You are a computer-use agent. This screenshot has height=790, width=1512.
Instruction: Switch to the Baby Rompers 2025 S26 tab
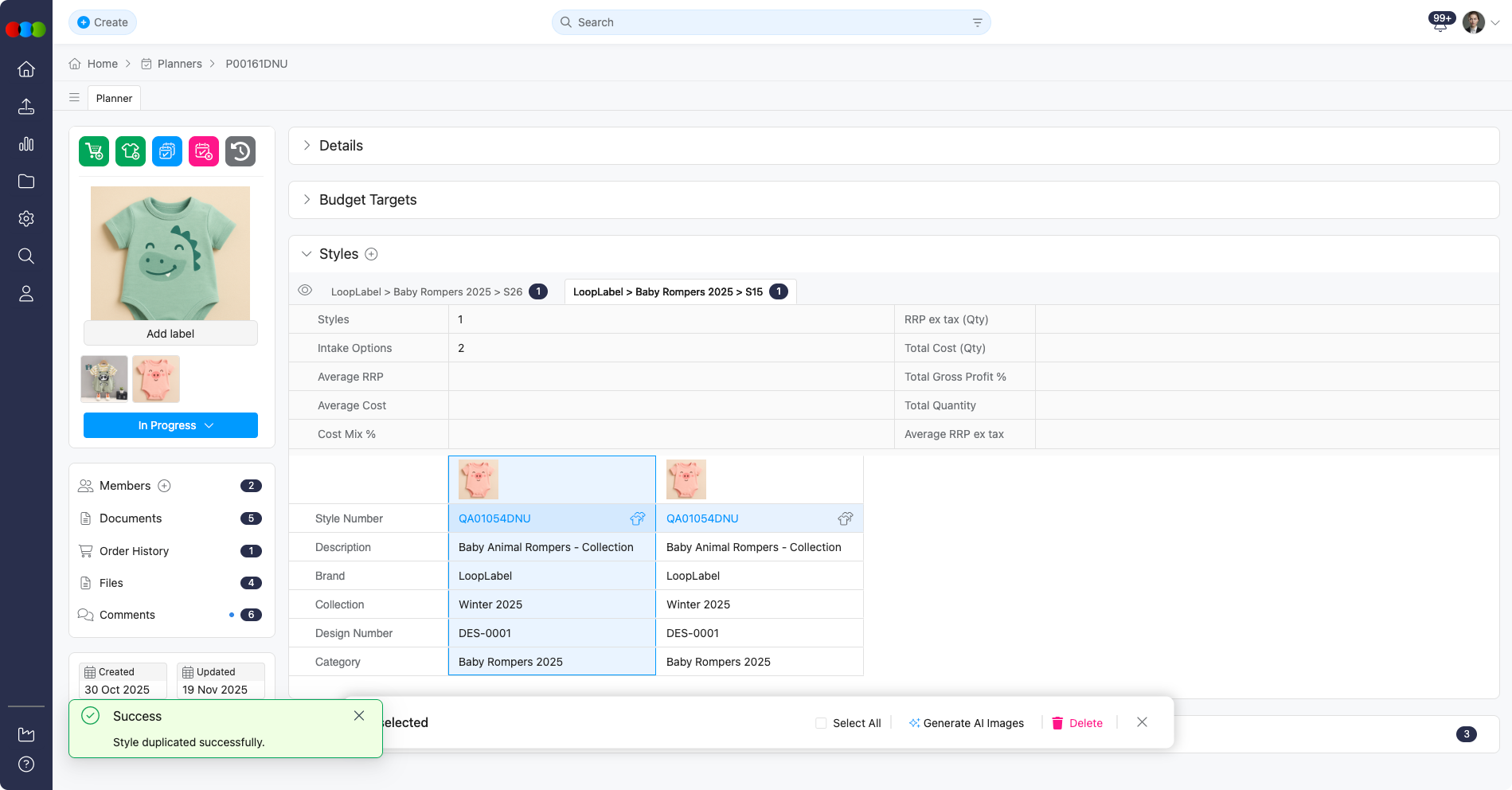[x=427, y=291]
